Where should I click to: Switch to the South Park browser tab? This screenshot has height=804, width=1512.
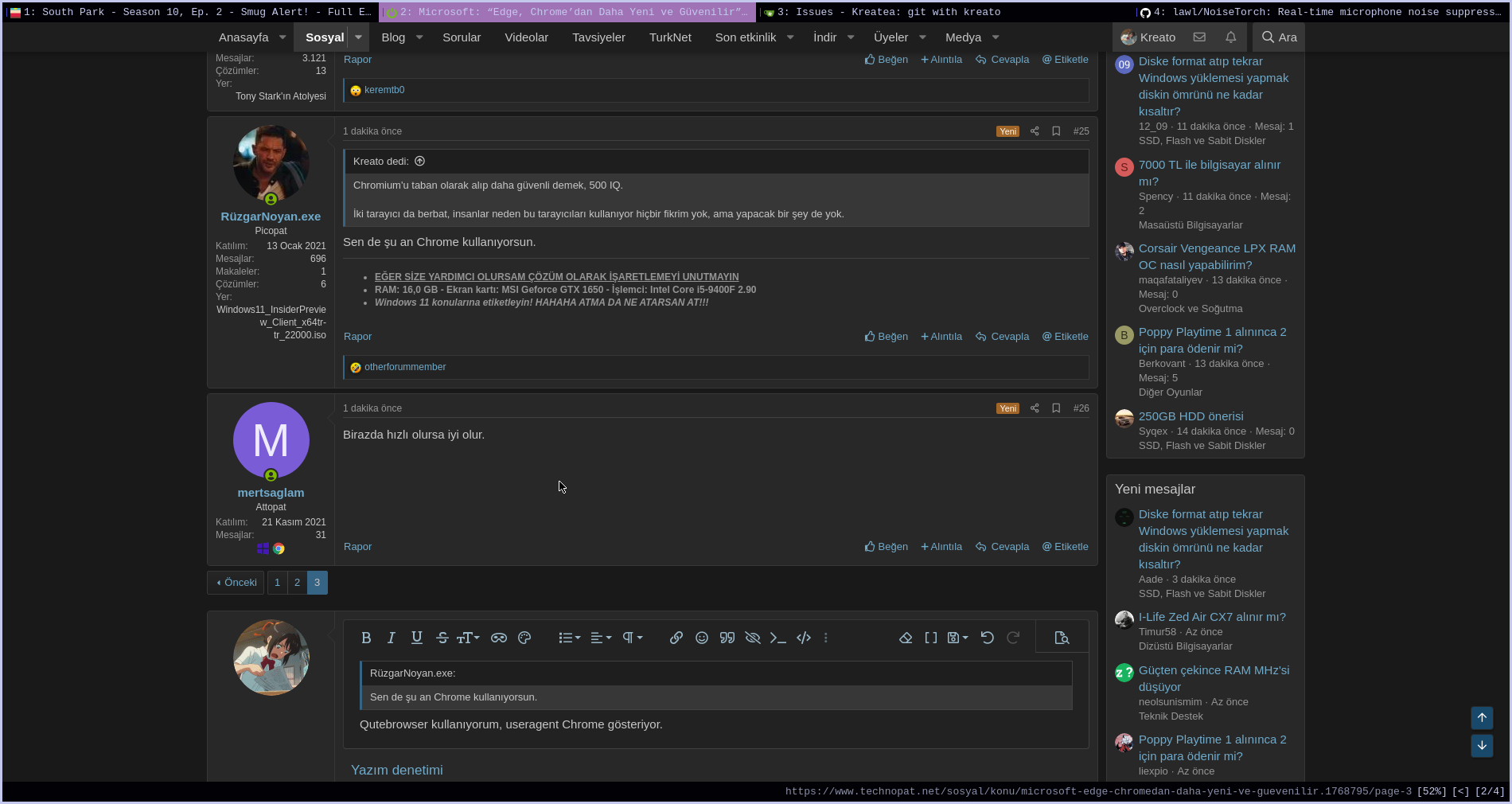(x=191, y=12)
